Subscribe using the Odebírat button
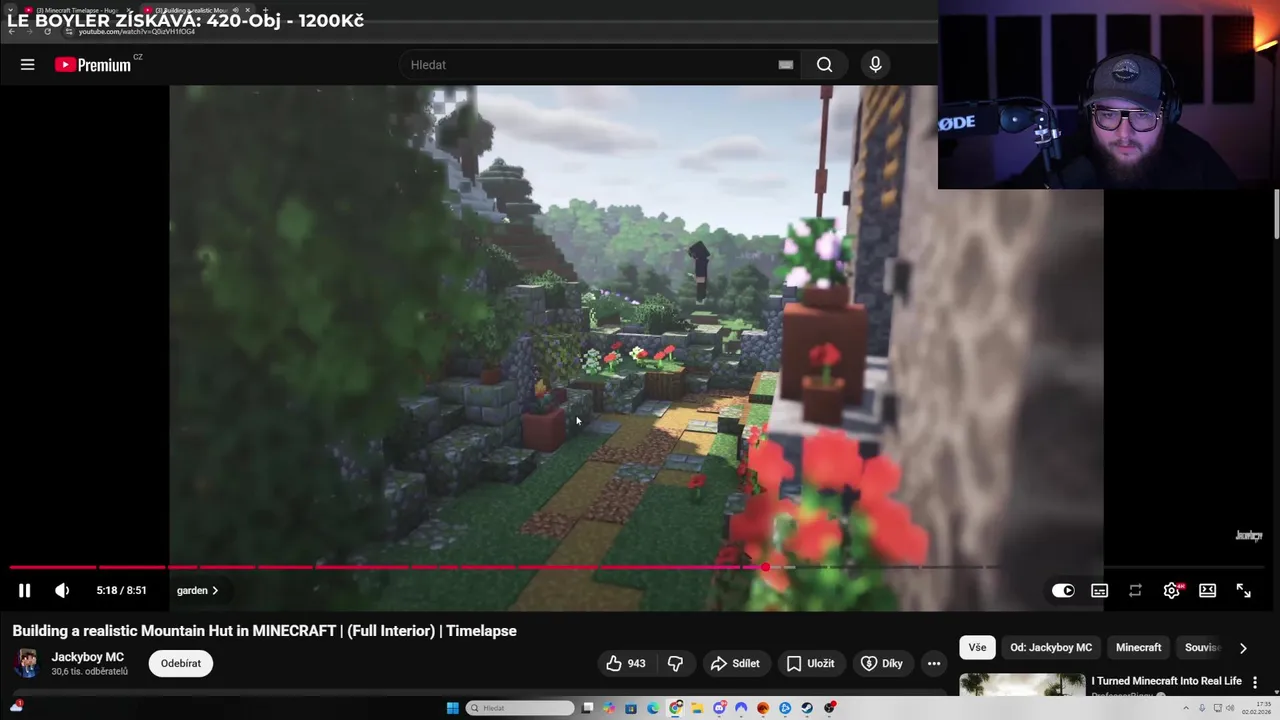Viewport: 1280px width, 720px height. pyautogui.click(x=181, y=663)
